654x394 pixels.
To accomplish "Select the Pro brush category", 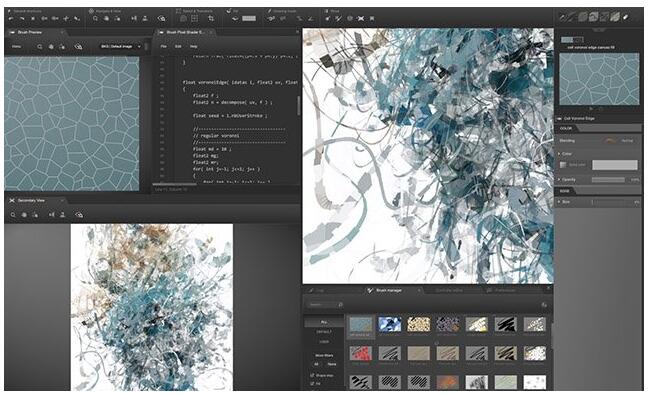I will (324, 322).
